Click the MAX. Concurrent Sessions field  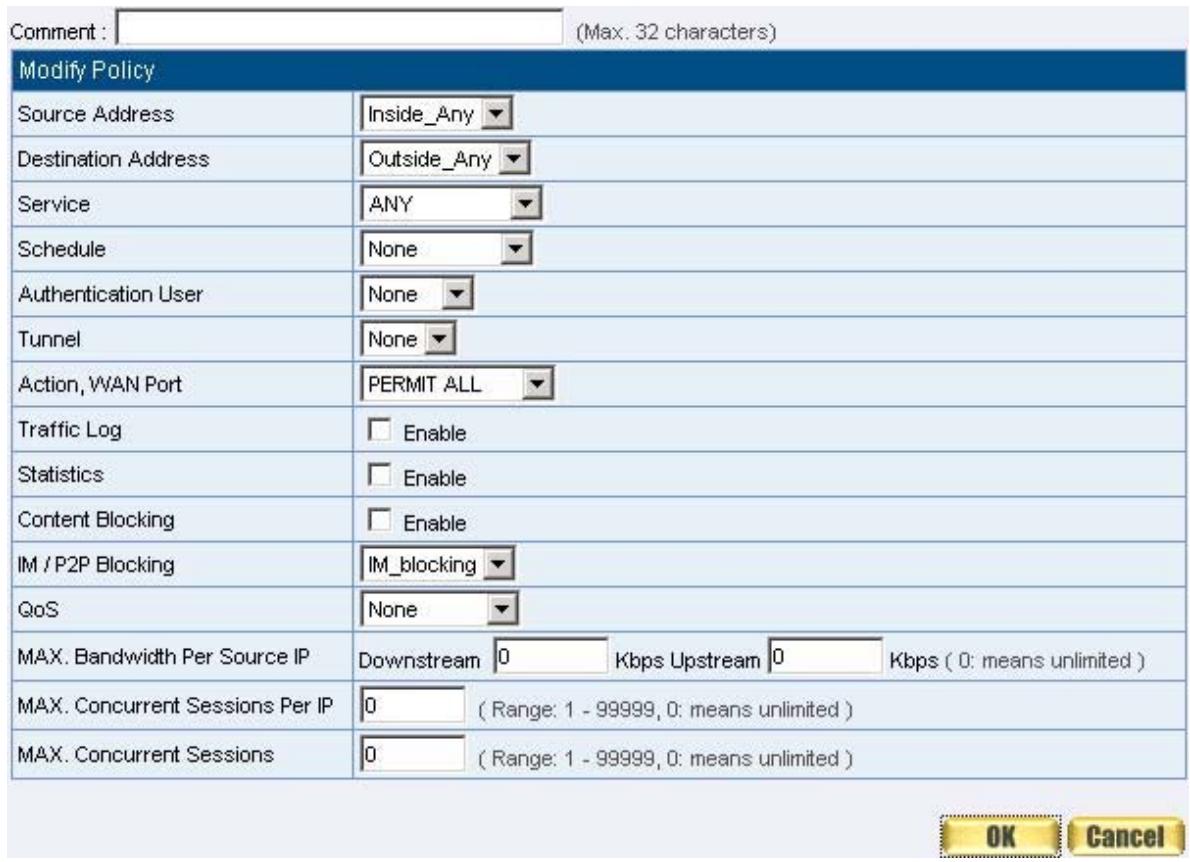click(412, 754)
